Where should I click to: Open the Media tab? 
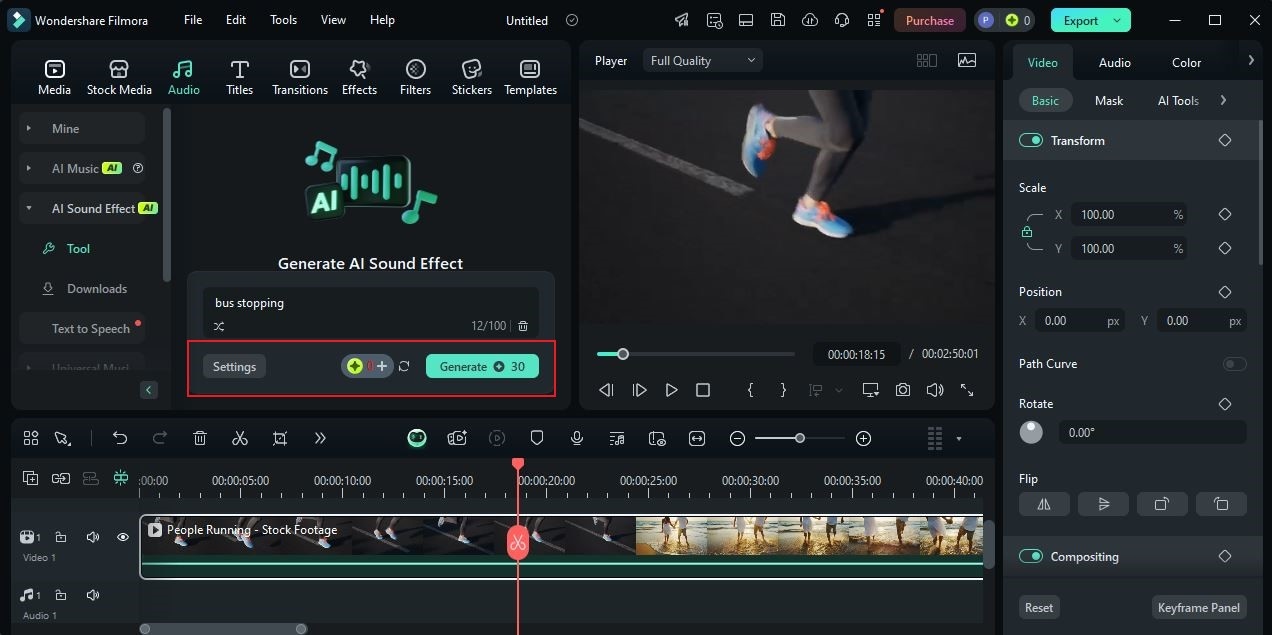click(54, 77)
